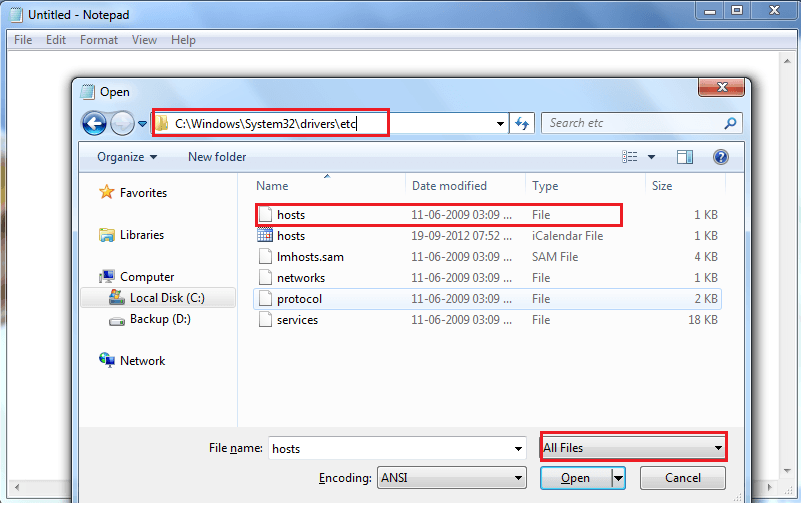The width and height of the screenshot is (801, 505).
Task: Click the Libraries folder icon
Action: click(x=107, y=235)
